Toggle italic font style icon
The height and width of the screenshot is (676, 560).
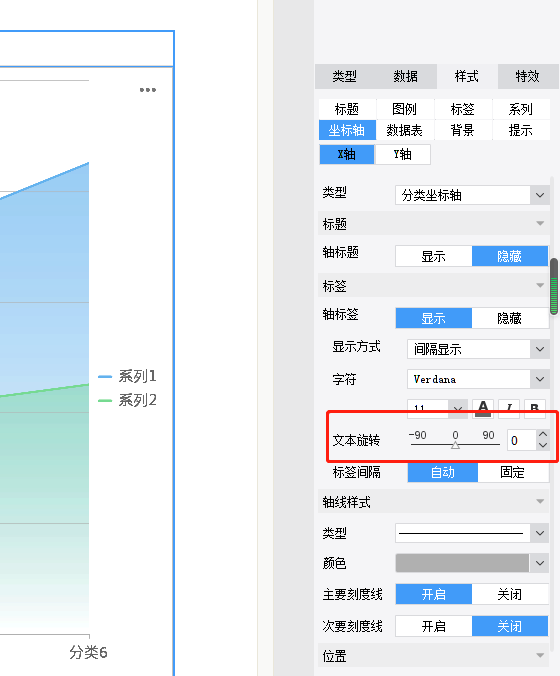tap(509, 408)
